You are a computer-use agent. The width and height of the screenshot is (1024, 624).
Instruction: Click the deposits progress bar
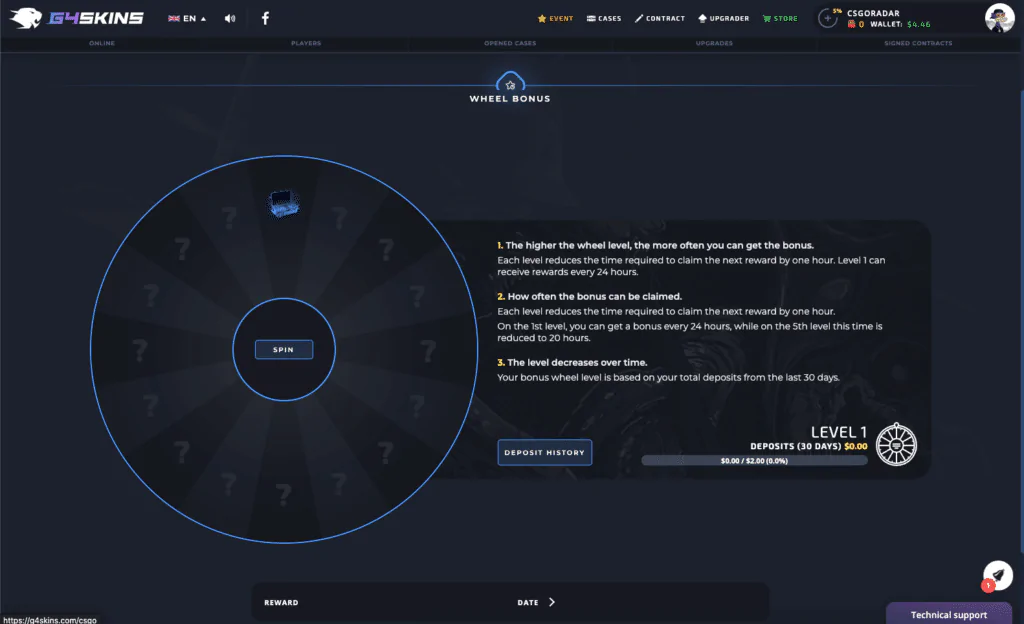[754, 461]
